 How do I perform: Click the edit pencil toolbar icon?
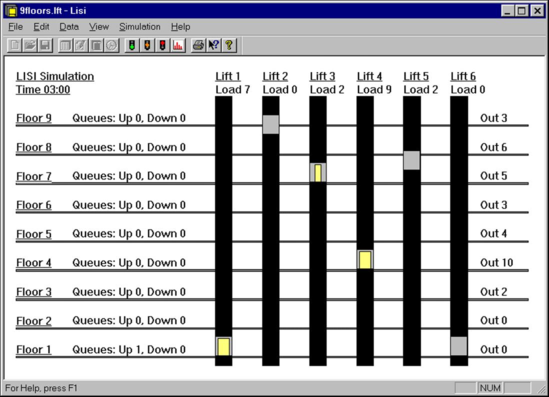[x=81, y=46]
